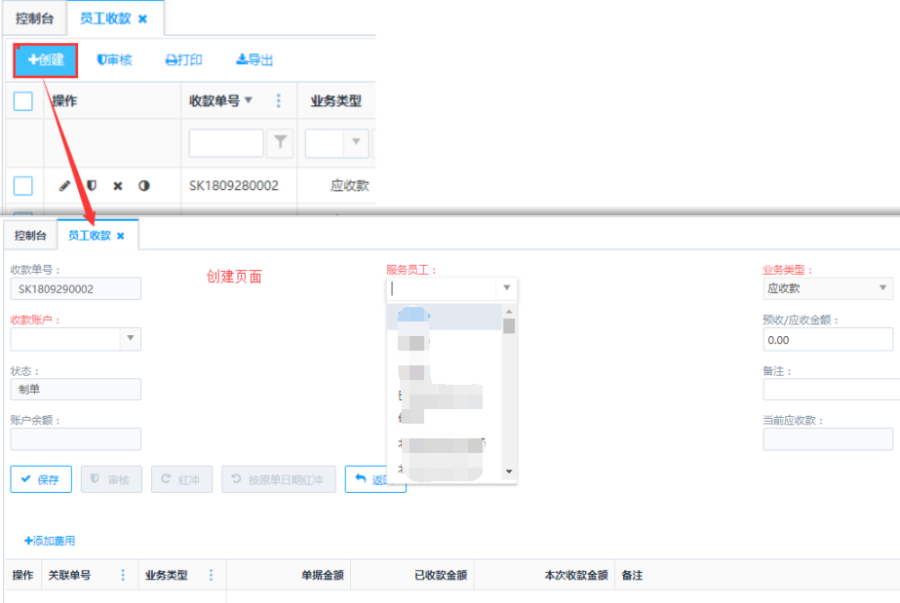Open column menu dots beside 关联单号 header
This screenshot has height=603, width=900.
(x=123, y=575)
